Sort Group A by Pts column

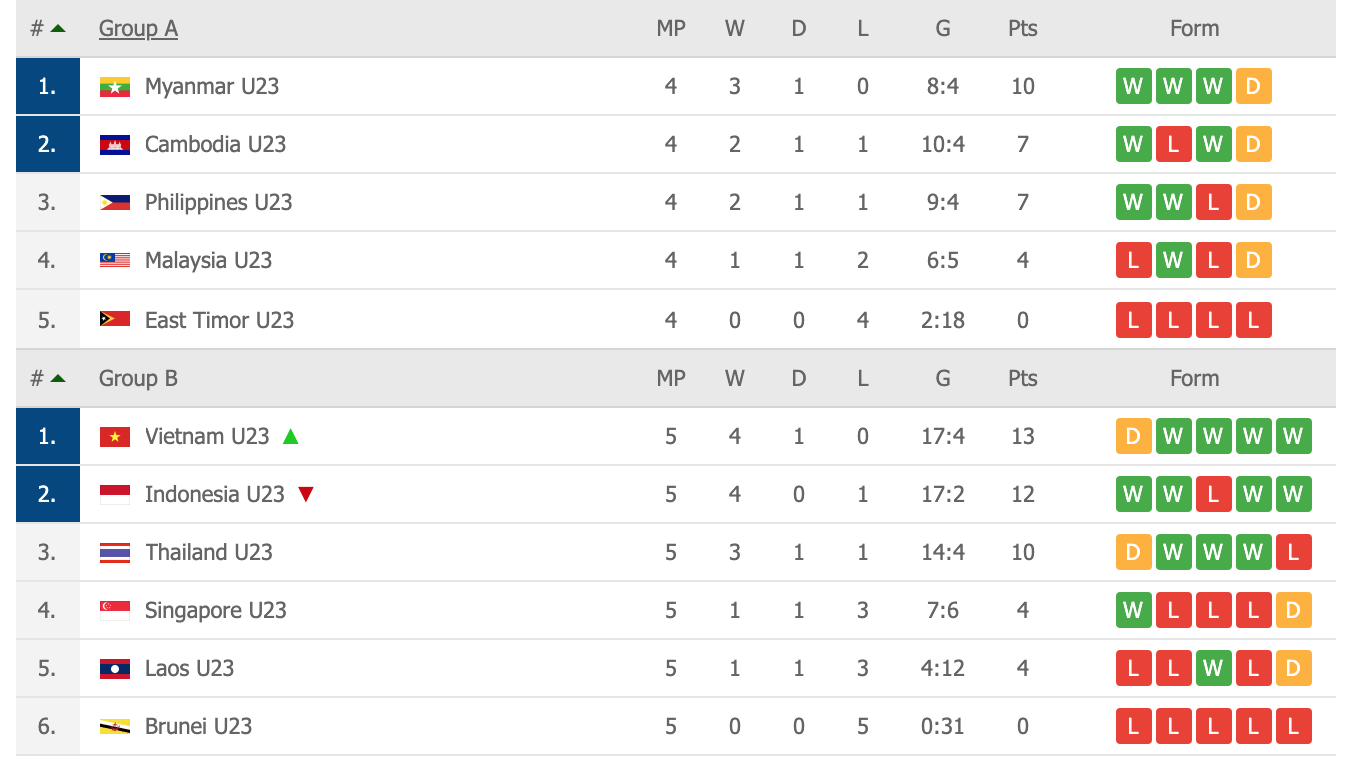[1022, 28]
